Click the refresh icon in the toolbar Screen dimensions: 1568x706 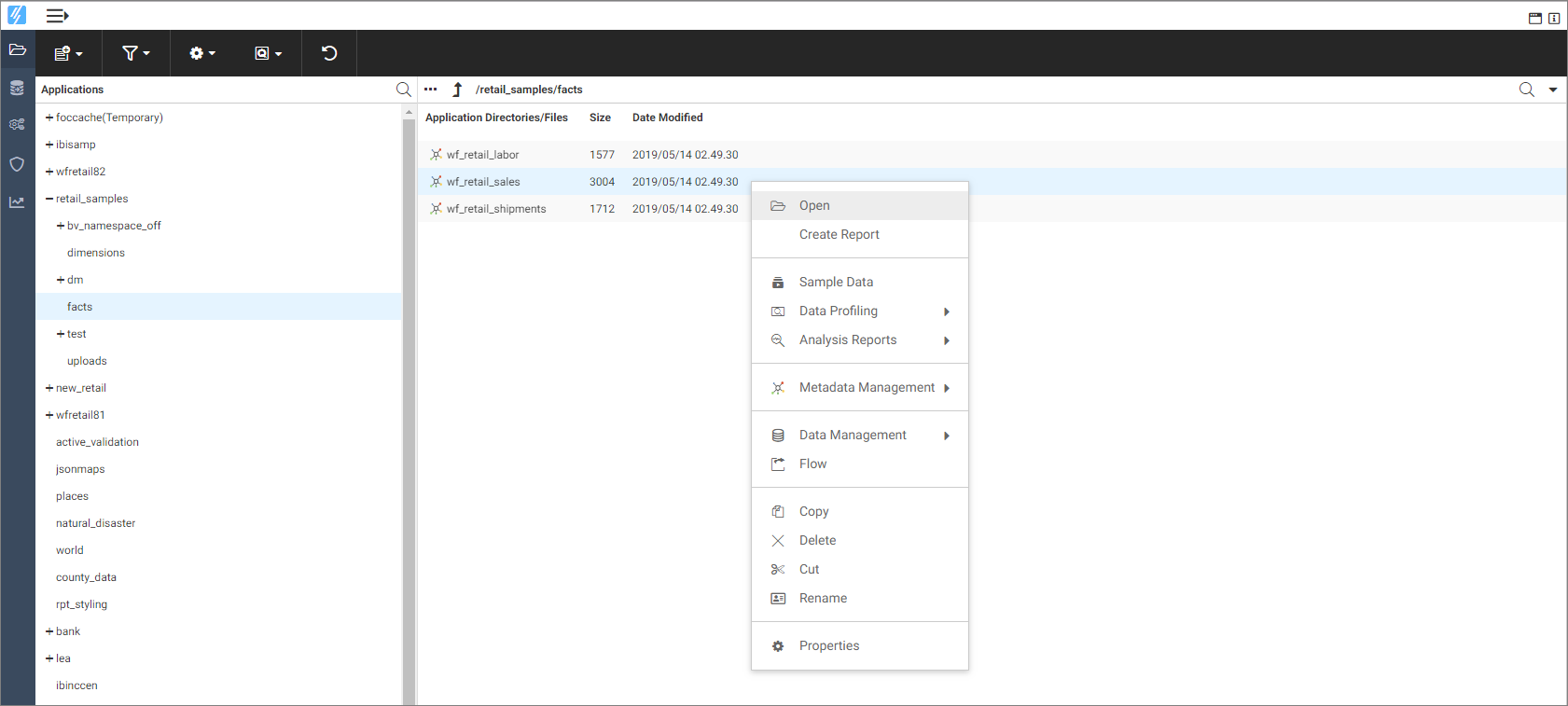pos(329,53)
